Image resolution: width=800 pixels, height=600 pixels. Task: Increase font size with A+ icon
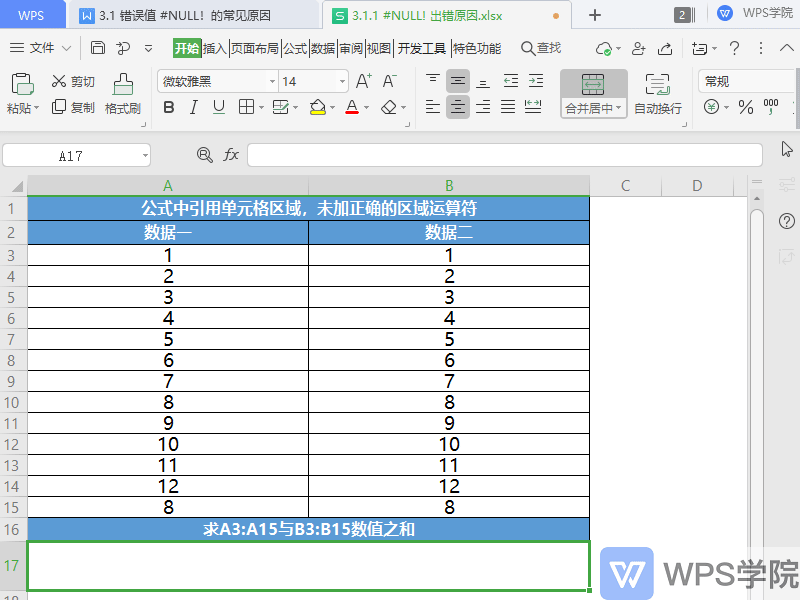(364, 81)
